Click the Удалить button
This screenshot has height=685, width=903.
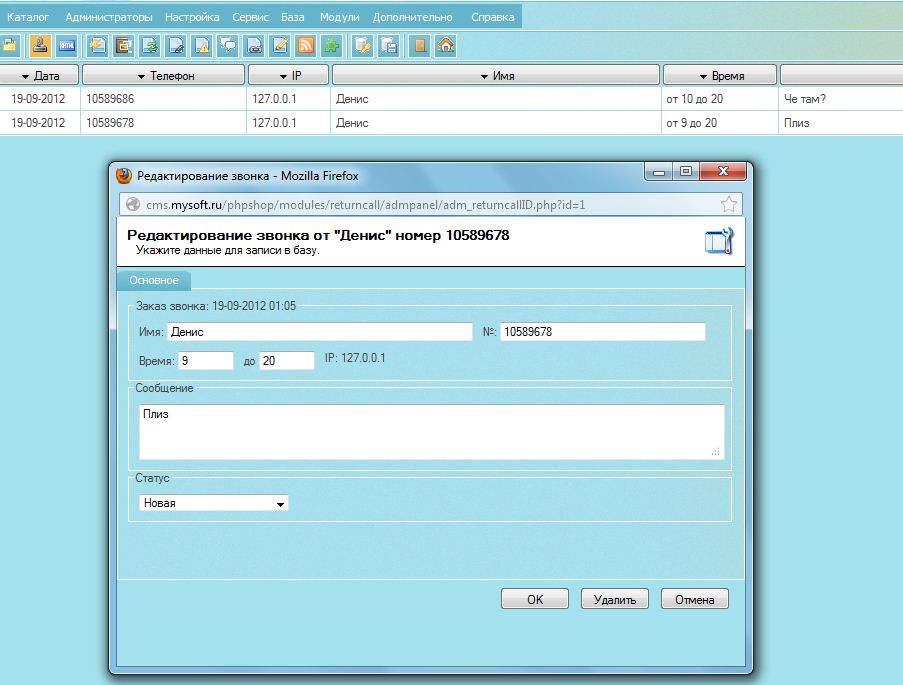pos(614,599)
